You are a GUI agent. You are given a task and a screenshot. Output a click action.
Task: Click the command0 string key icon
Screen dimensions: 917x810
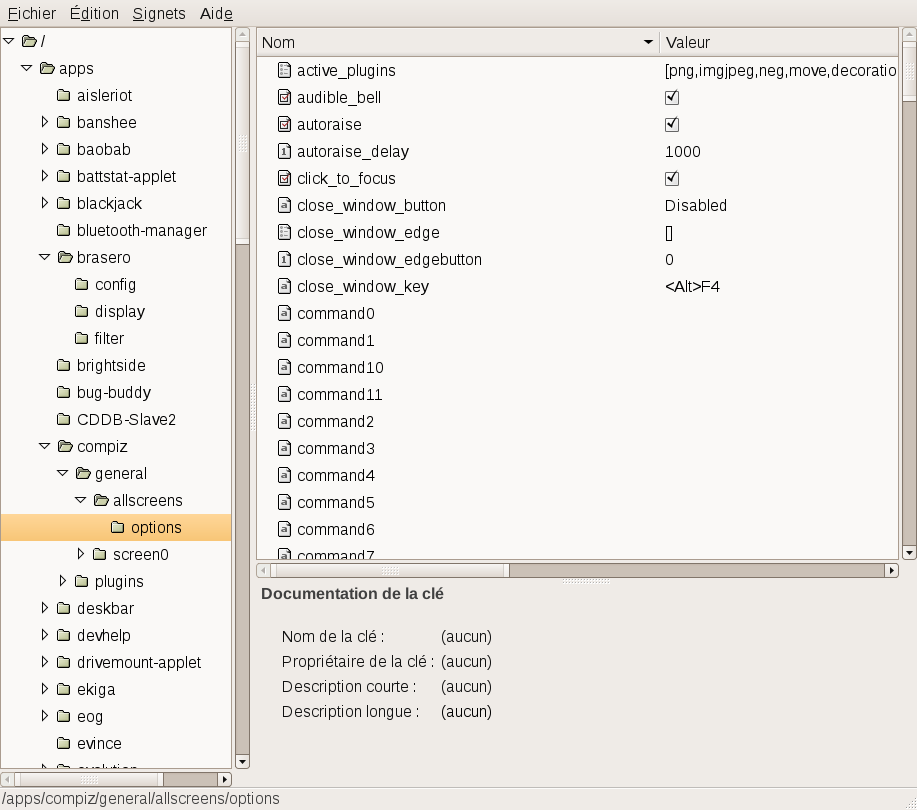(284, 313)
